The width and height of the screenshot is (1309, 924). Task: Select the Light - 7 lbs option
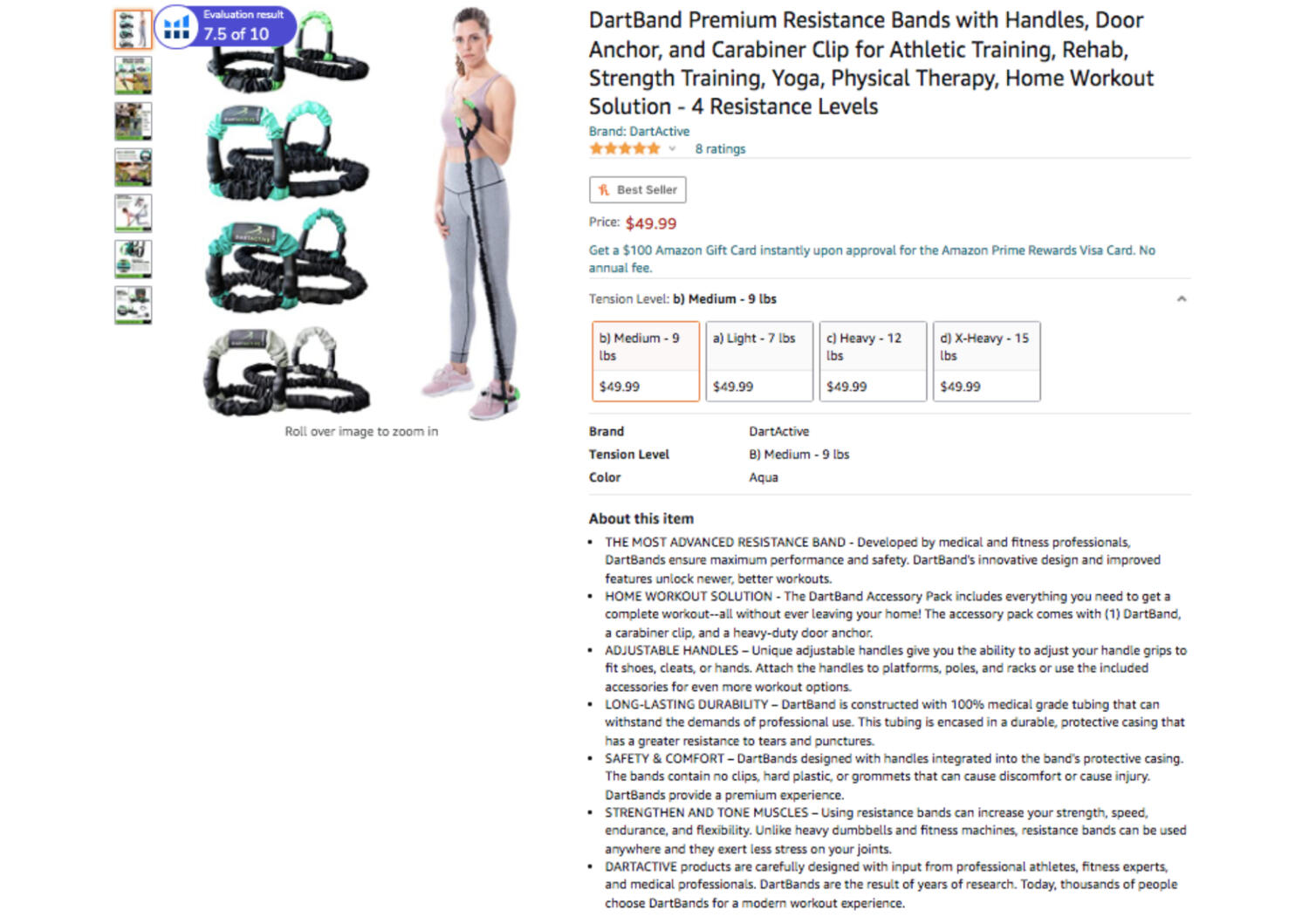click(759, 361)
